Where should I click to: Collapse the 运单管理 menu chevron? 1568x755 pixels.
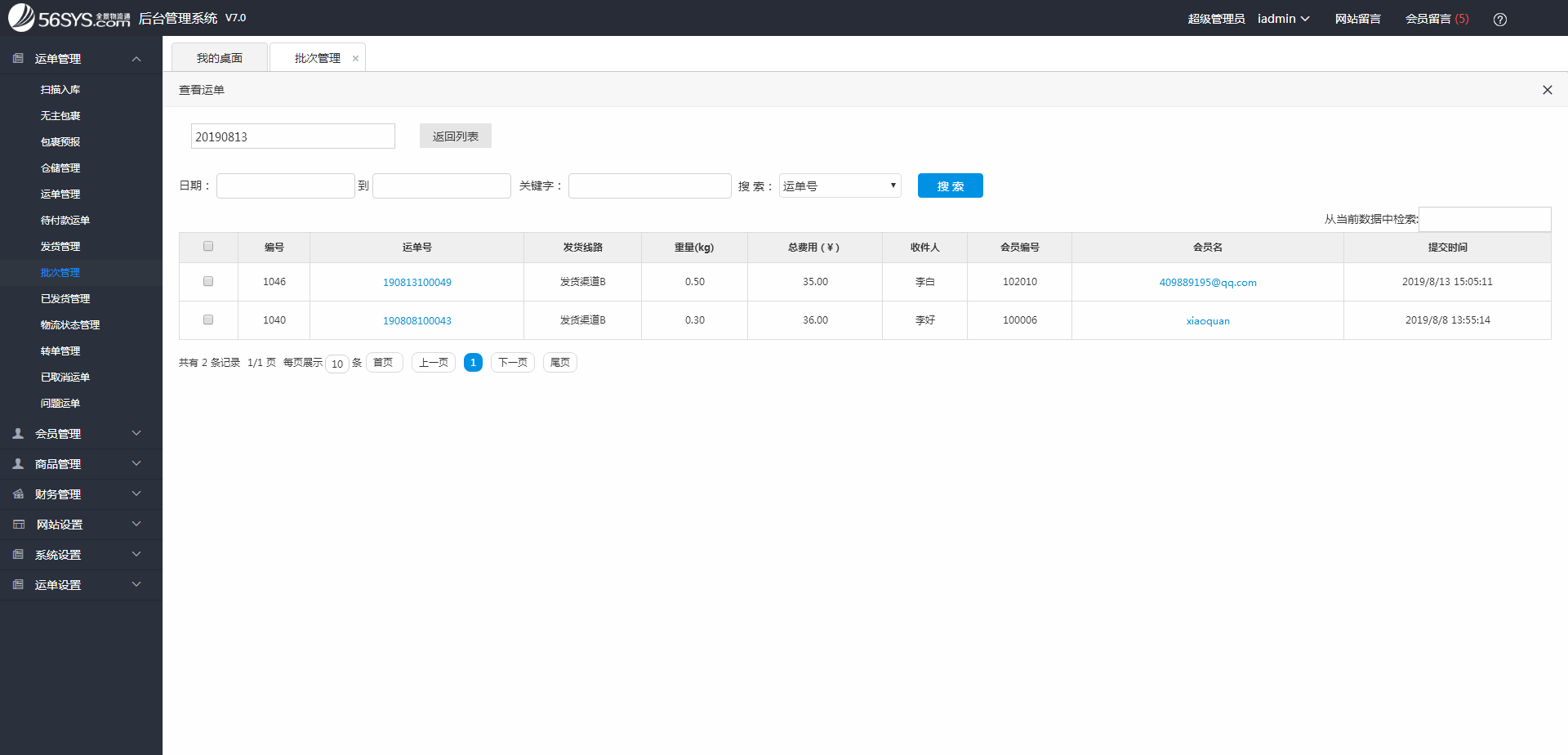pos(136,58)
